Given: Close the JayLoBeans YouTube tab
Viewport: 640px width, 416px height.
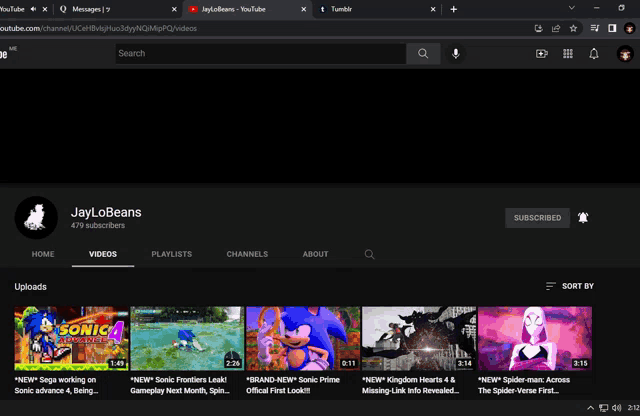Looking at the screenshot, I should pyautogui.click(x=304, y=9).
